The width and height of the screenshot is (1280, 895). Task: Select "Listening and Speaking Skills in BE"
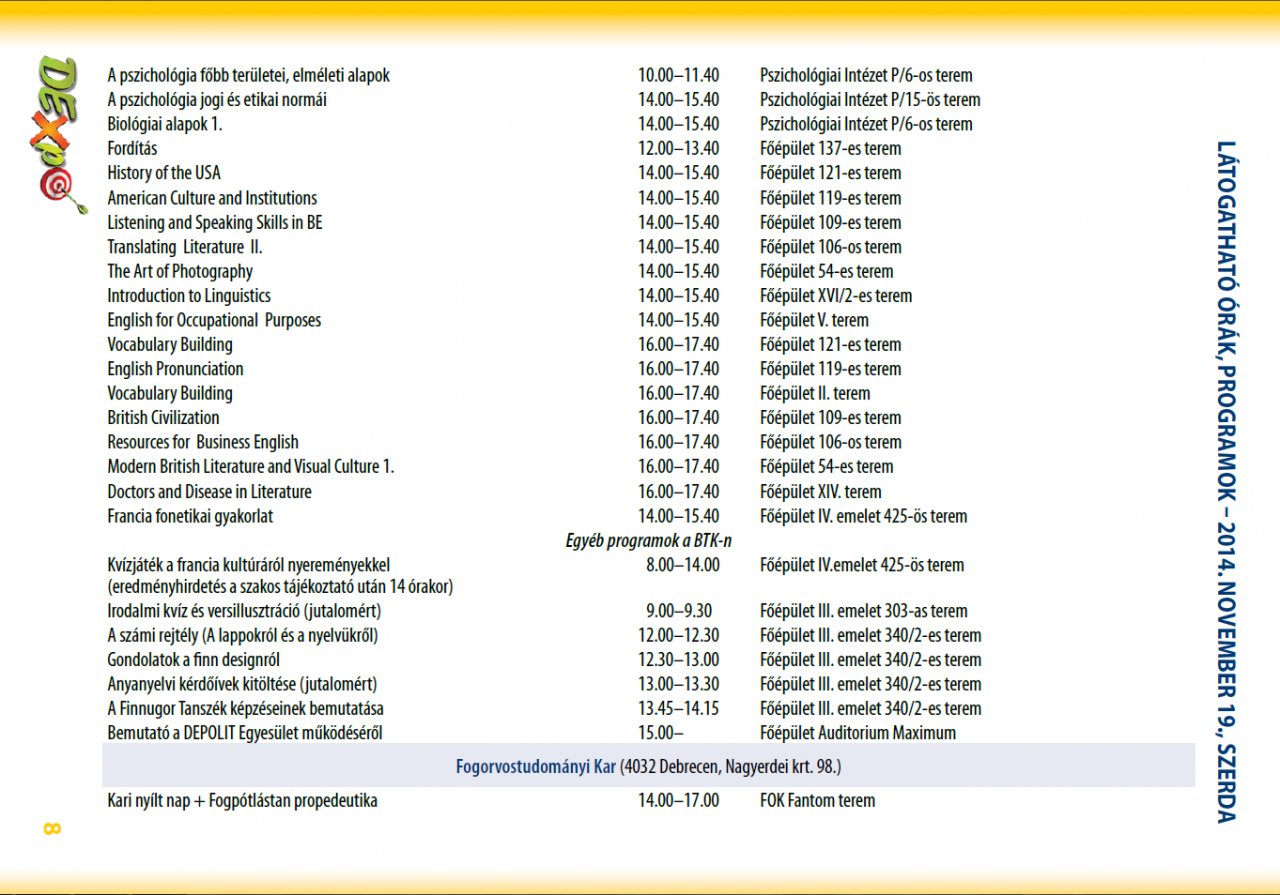coord(215,222)
